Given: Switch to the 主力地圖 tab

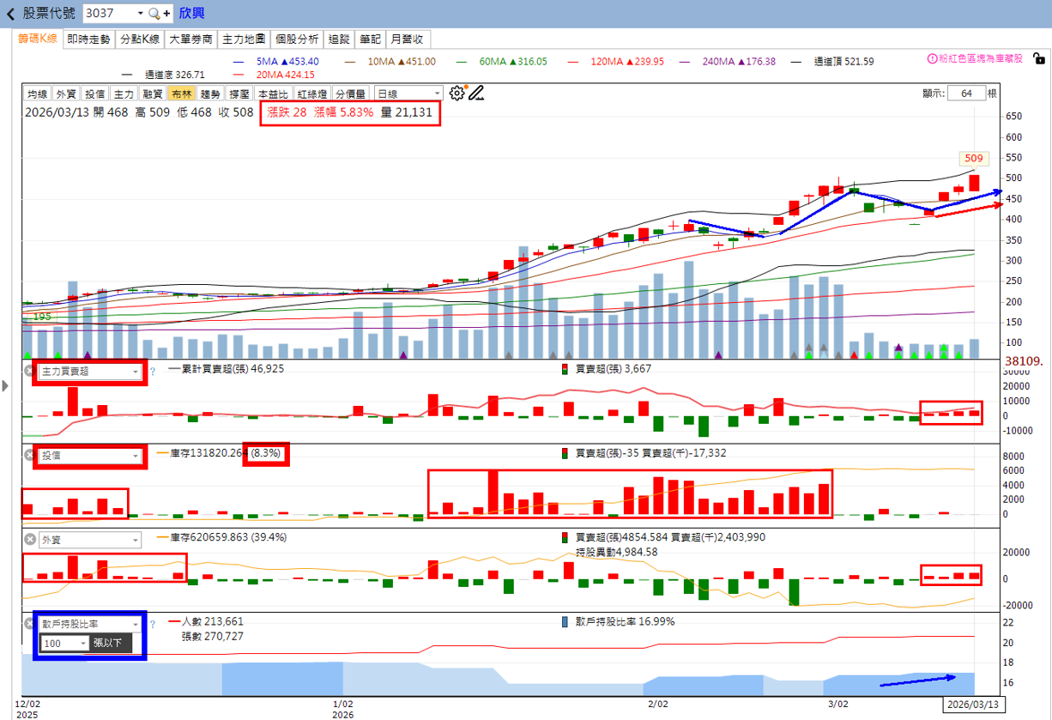Looking at the screenshot, I should (244, 40).
